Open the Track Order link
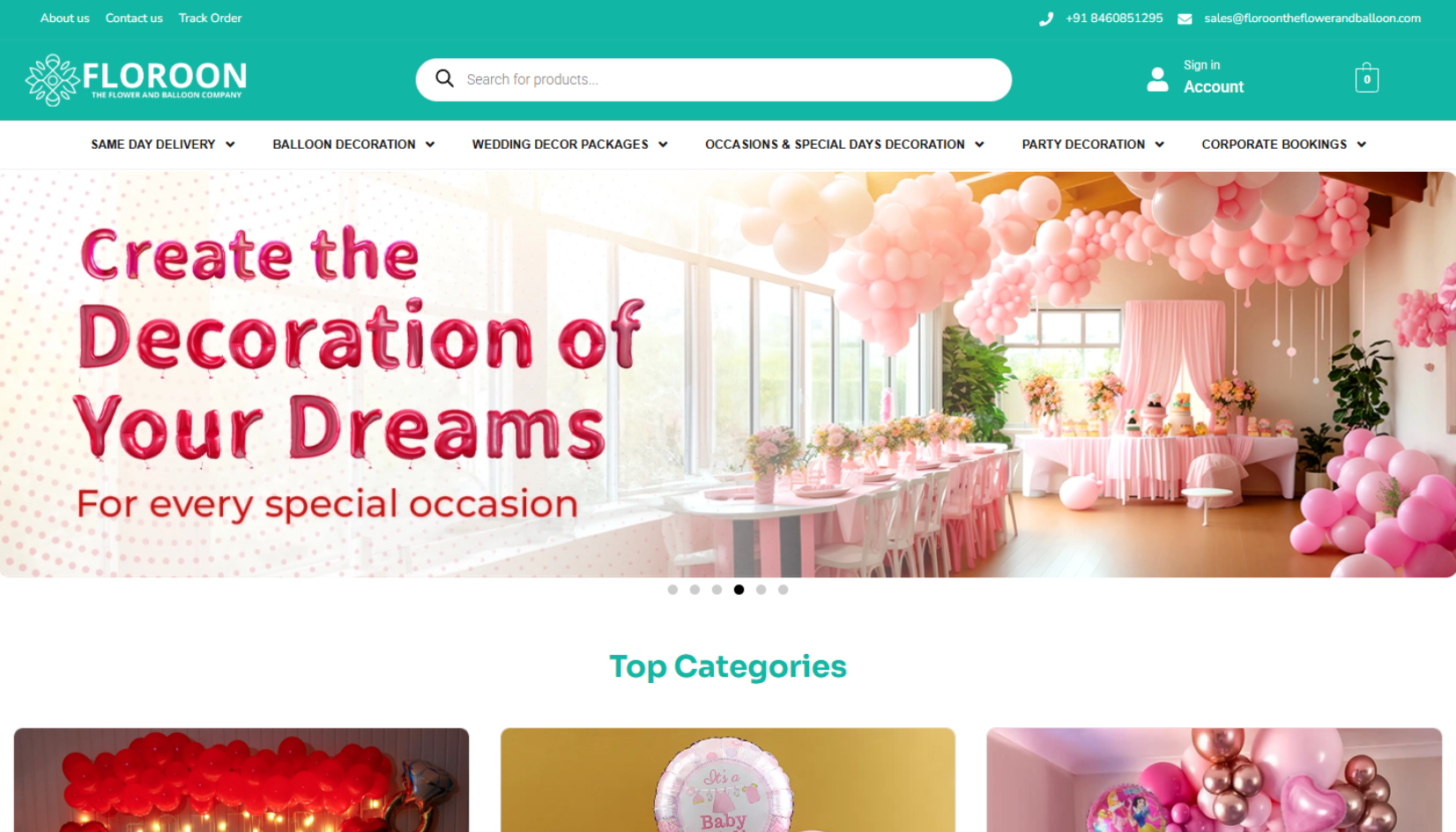Viewport: 1456px width, 832px height. point(210,18)
